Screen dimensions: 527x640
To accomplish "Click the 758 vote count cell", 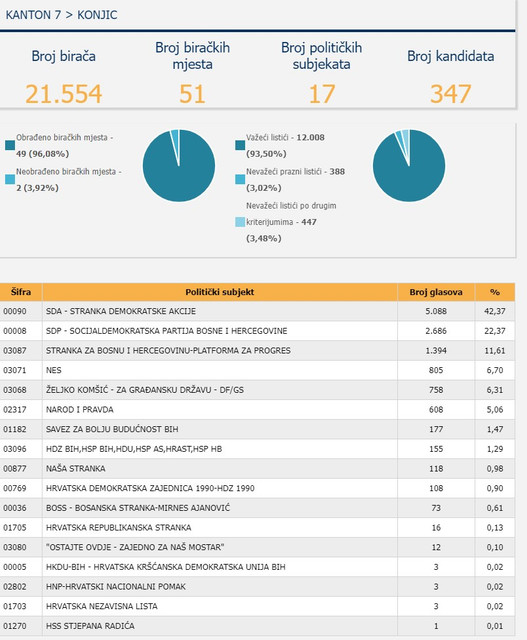I will [x=436, y=390].
